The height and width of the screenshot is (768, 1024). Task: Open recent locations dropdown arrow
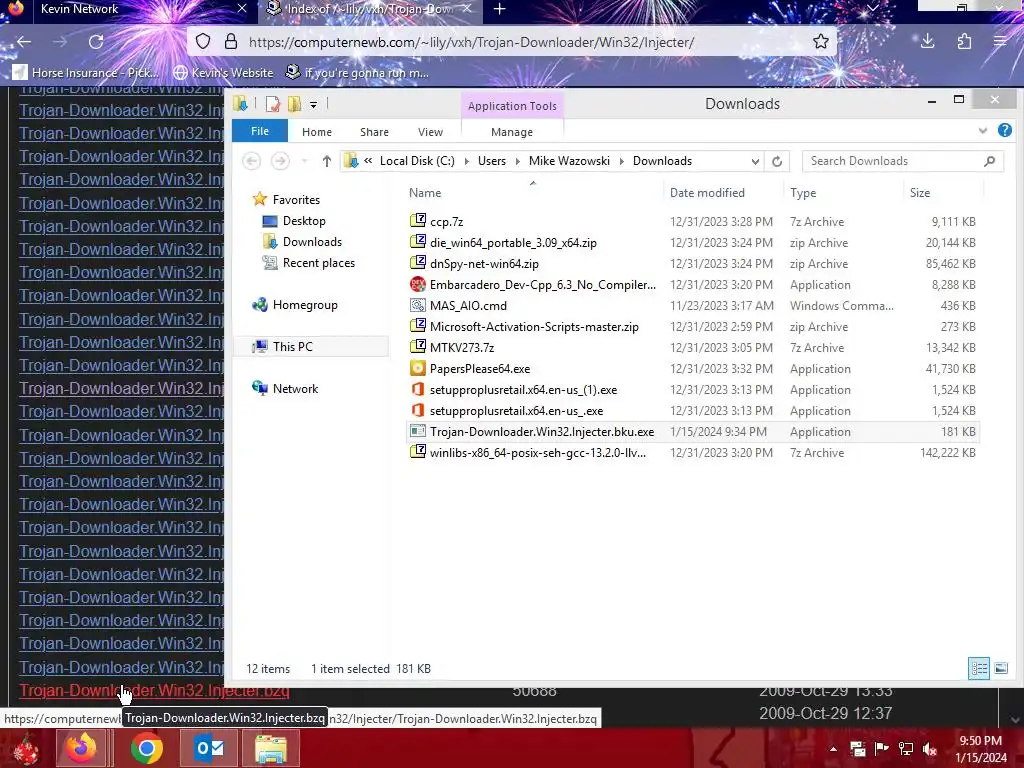tap(304, 161)
